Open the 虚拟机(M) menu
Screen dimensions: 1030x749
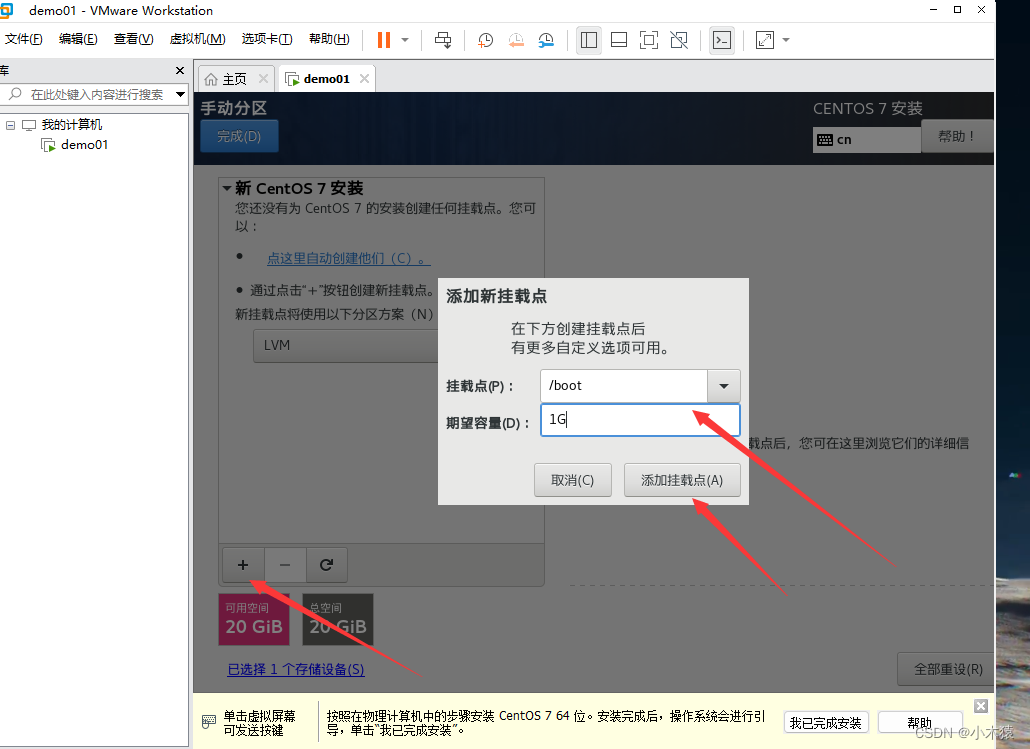197,39
